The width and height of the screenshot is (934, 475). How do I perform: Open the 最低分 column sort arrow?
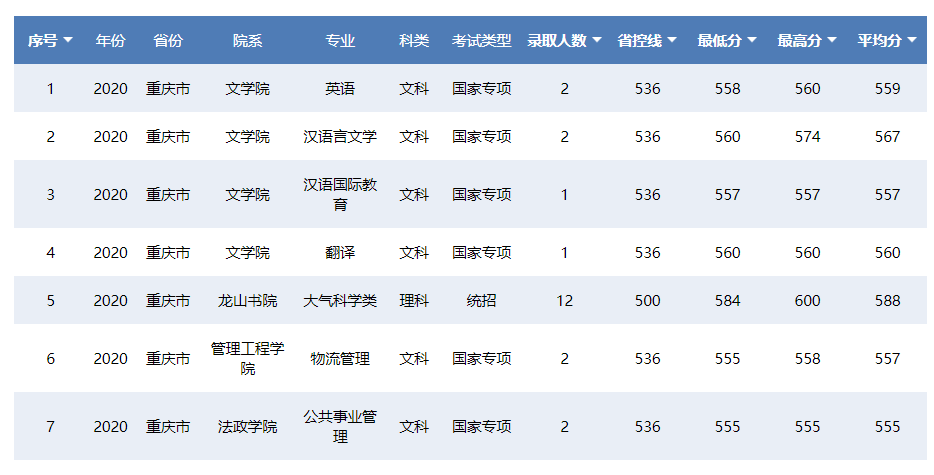(752, 41)
